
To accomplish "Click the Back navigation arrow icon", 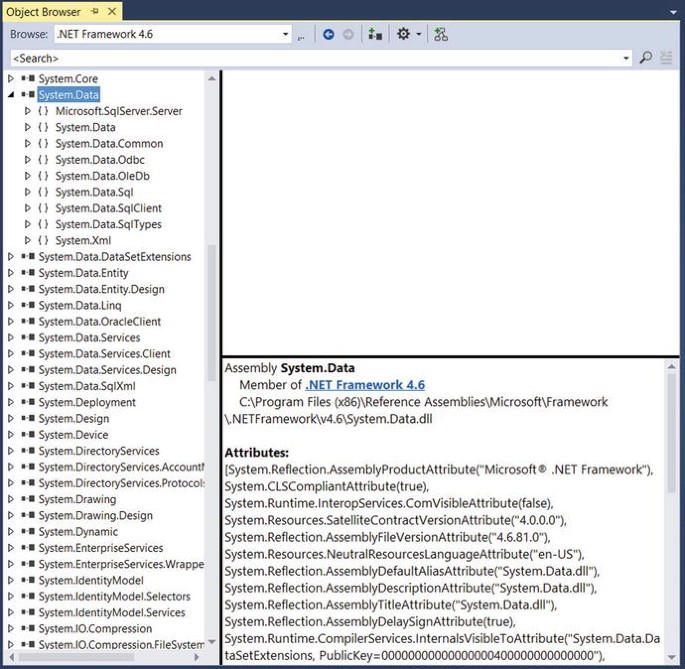I will pyautogui.click(x=328, y=34).
